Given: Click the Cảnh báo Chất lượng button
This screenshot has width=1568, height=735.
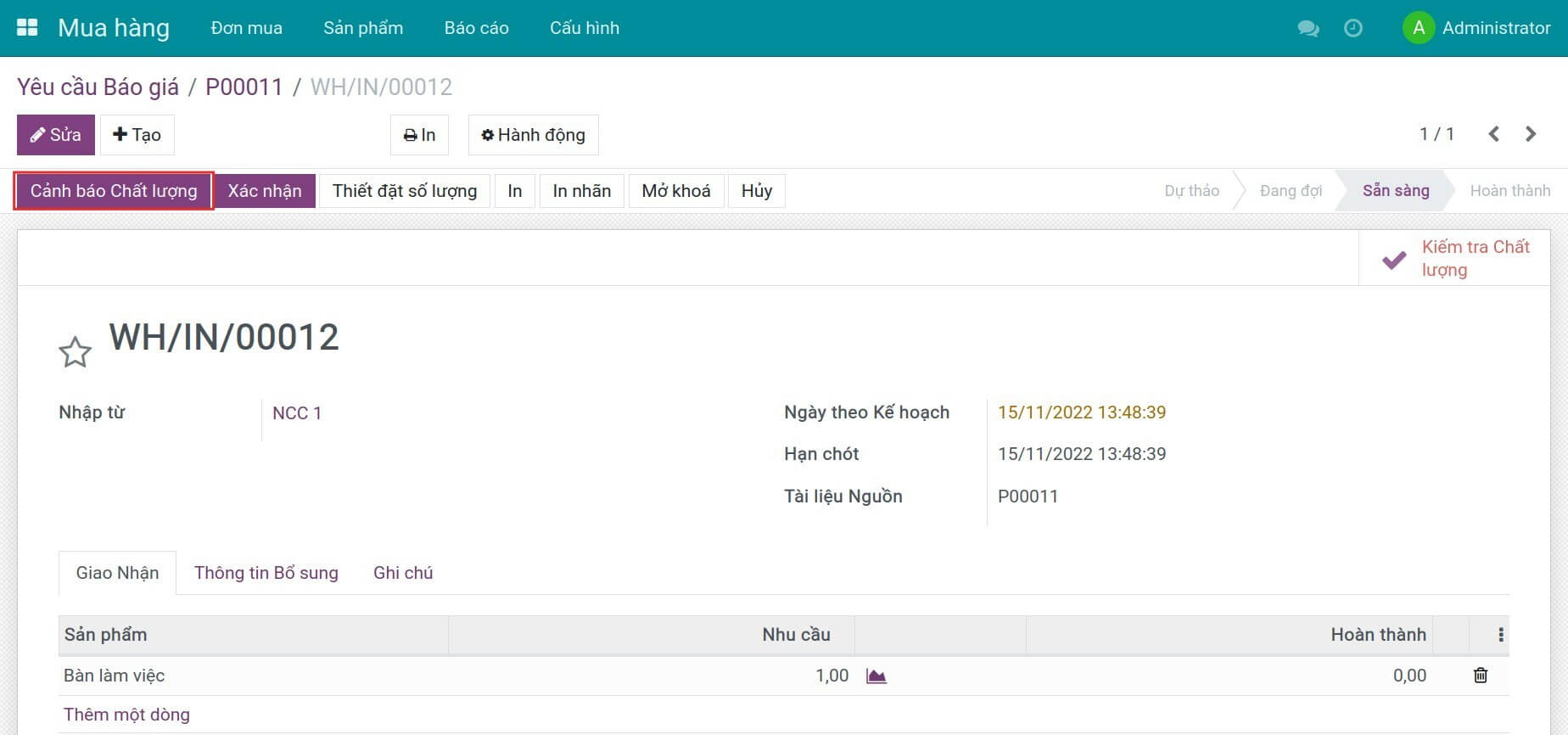Looking at the screenshot, I should 114,191.
